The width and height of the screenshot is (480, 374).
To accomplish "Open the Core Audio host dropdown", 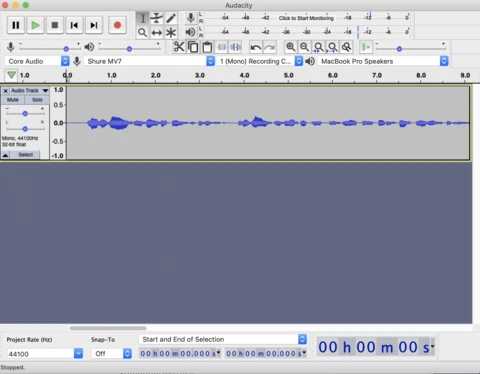I will click(x=38, y=61).
